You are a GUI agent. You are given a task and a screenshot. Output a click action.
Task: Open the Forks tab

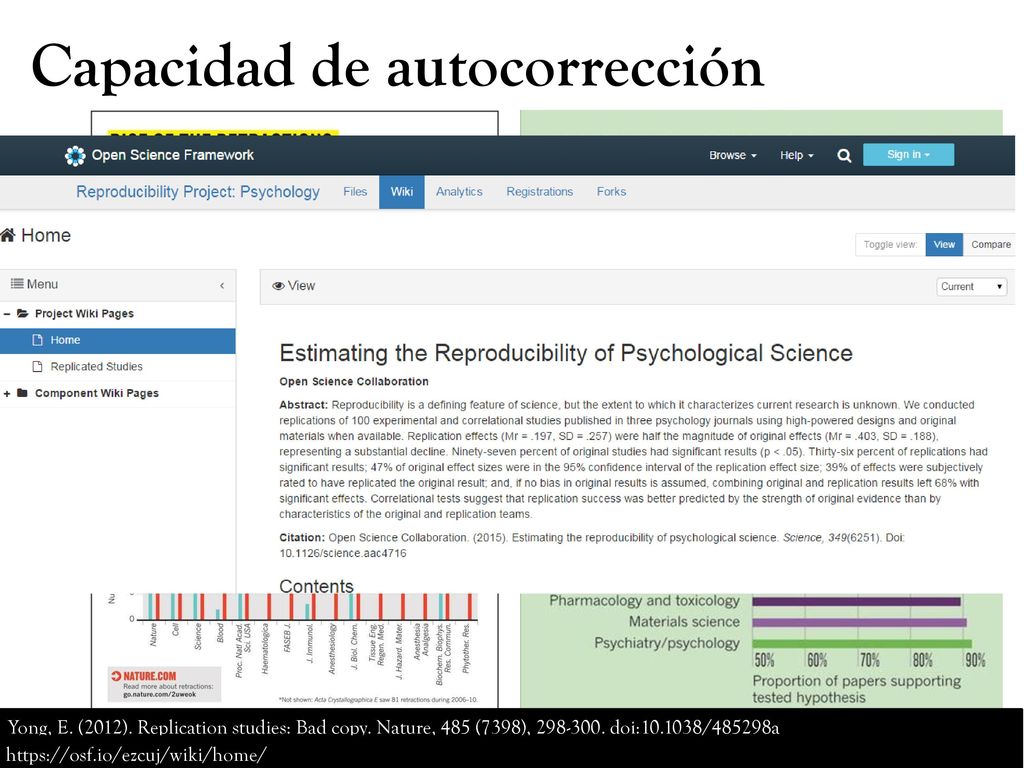click(611, 191)
